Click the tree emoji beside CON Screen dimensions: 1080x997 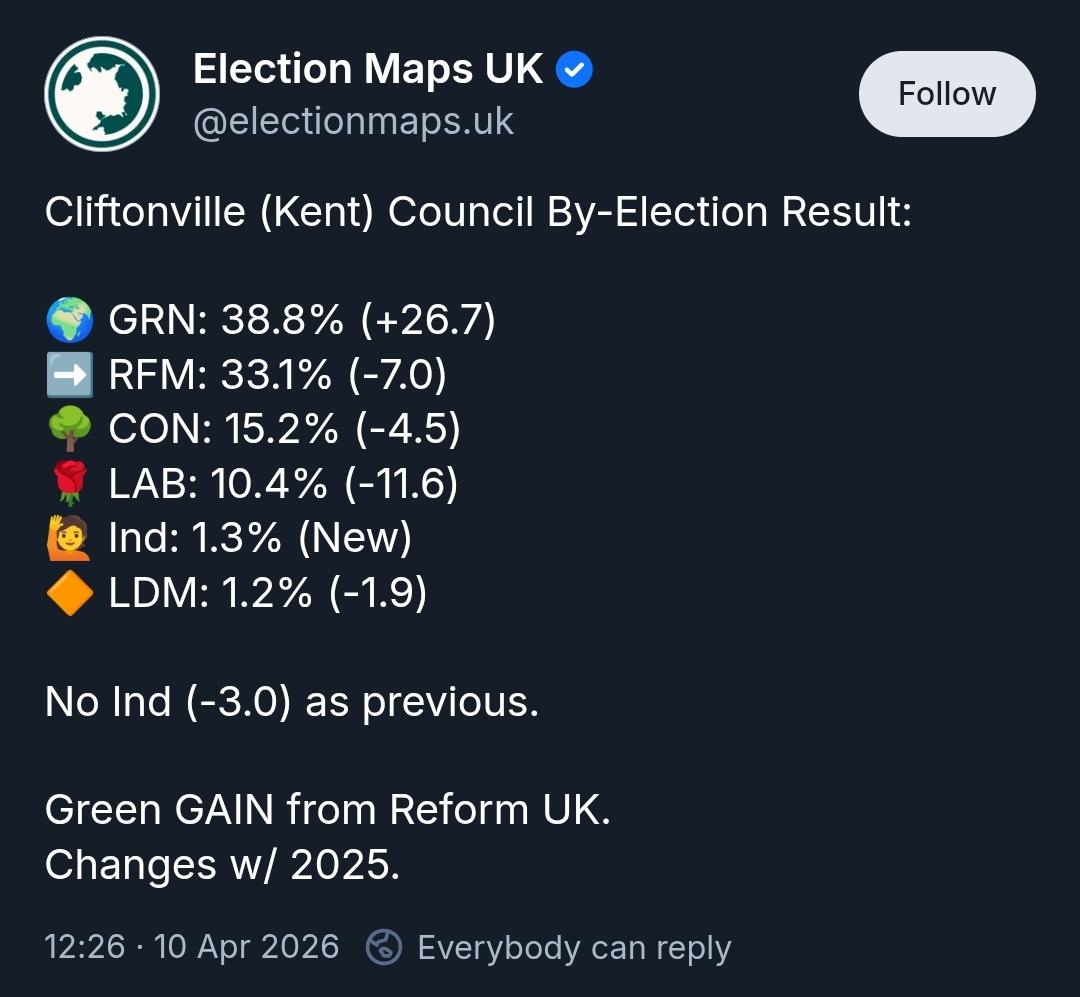(70, 429)
